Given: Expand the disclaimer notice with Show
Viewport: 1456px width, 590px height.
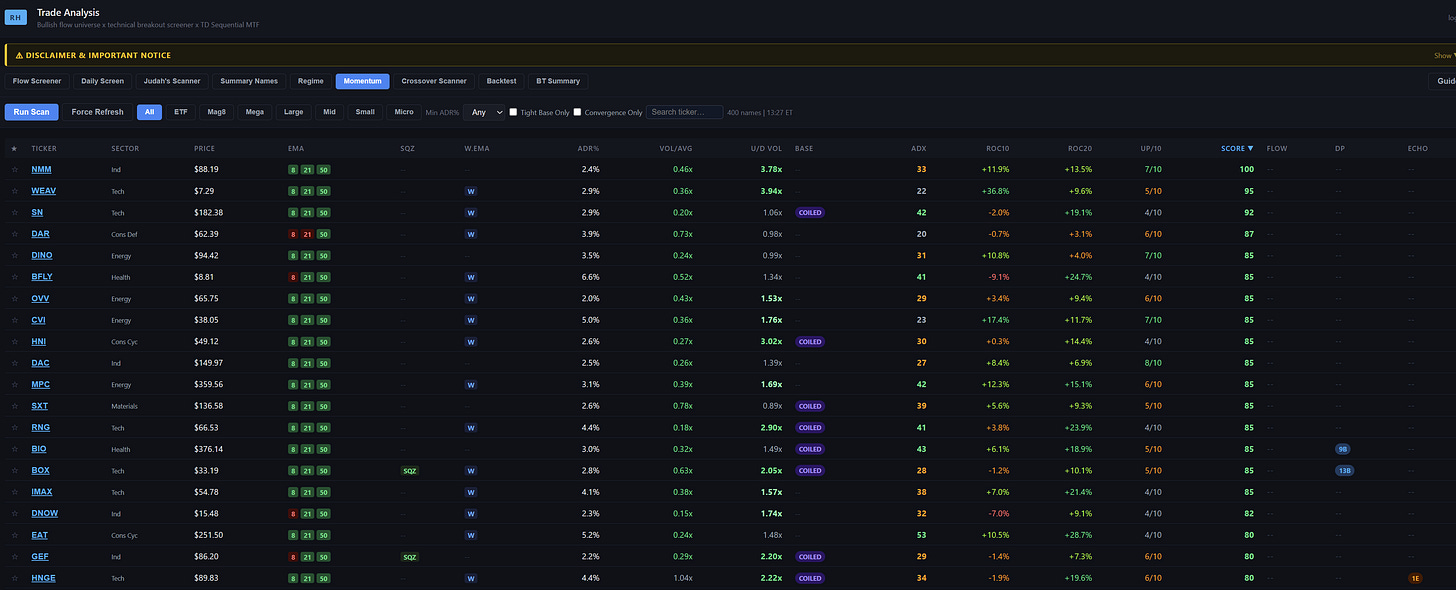Looking at the screenshot, I should (x=1443, y=56).
